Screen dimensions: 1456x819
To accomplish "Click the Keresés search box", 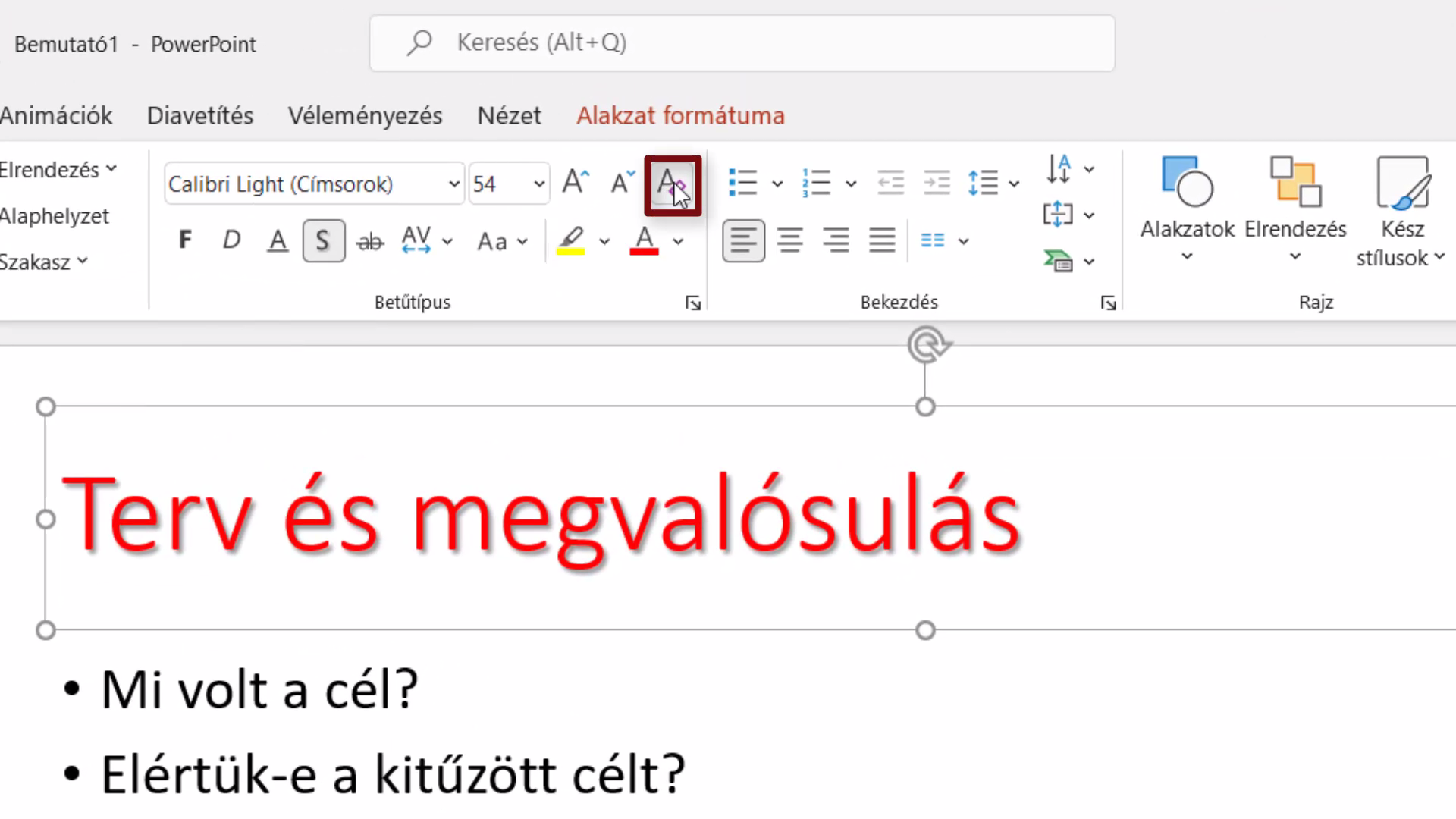I will click(742, 43).
